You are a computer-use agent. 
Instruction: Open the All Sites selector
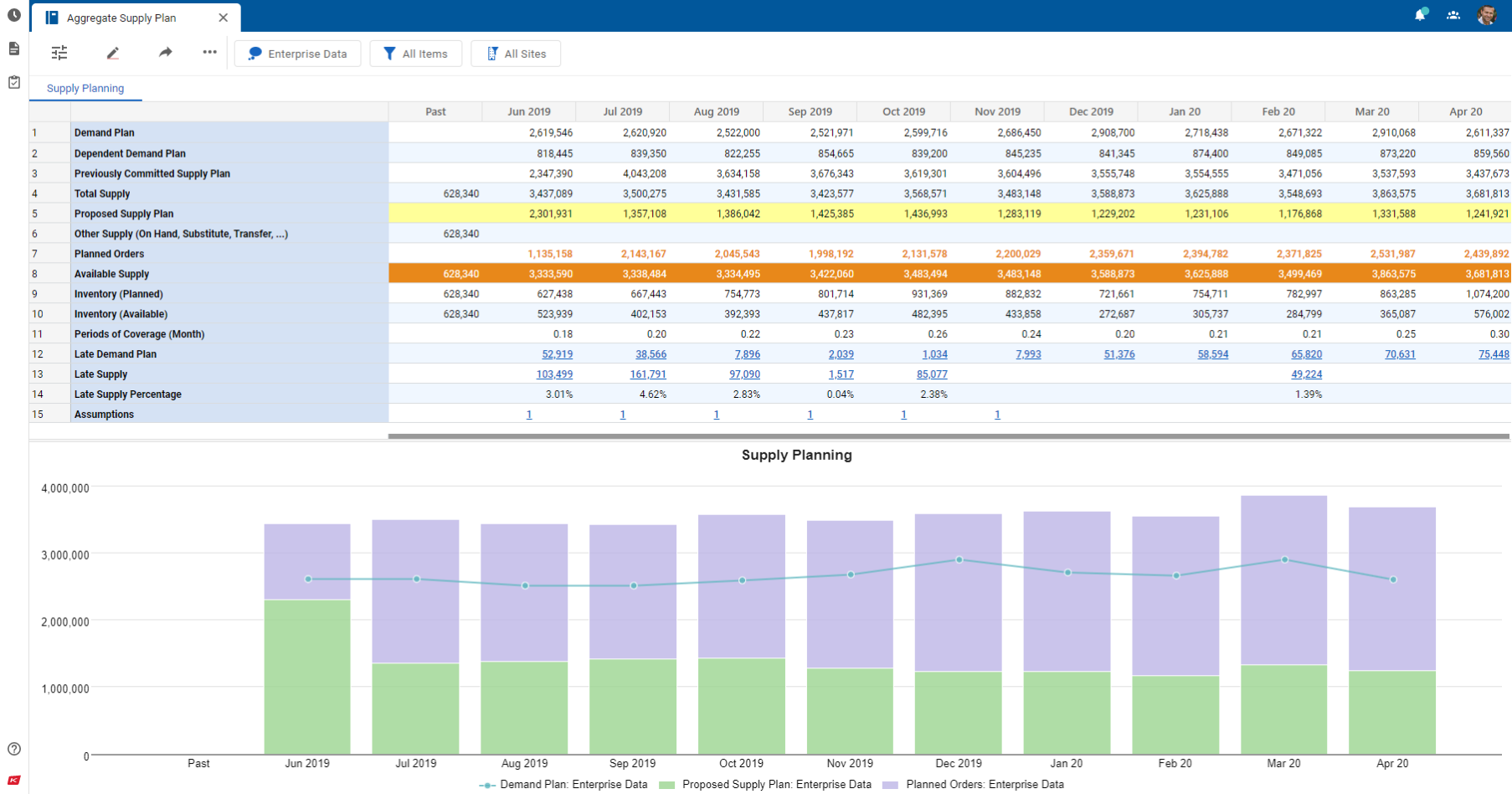(516, 54)
